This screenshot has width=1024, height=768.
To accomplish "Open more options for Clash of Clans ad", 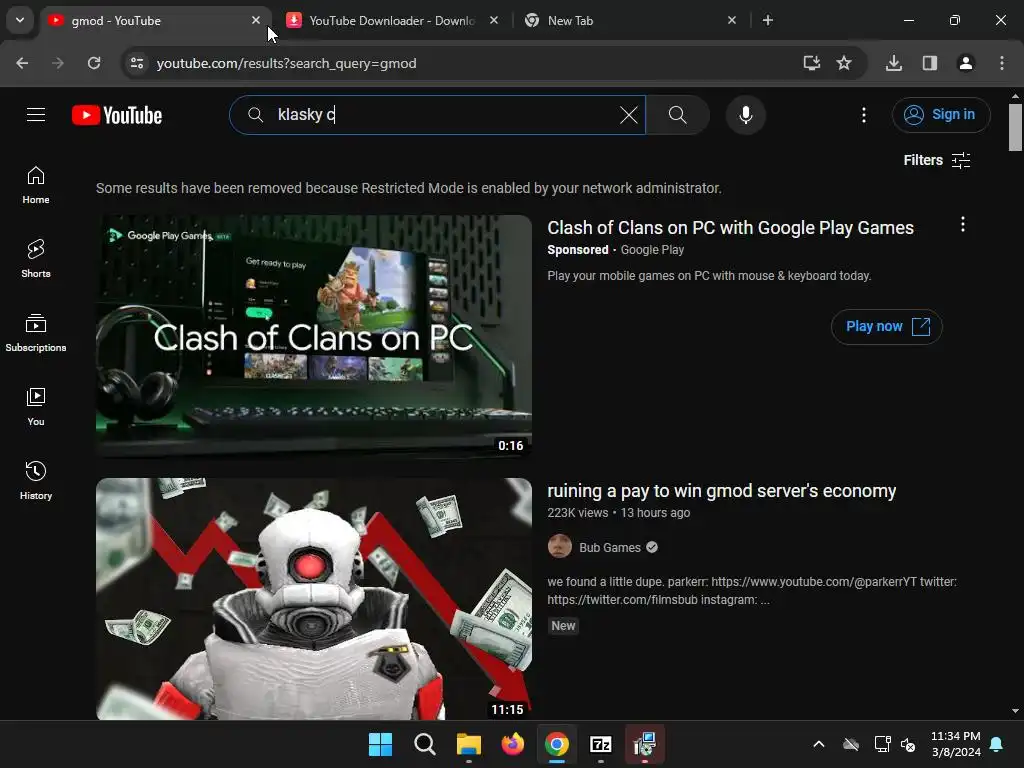I will (x=962, y=225).
